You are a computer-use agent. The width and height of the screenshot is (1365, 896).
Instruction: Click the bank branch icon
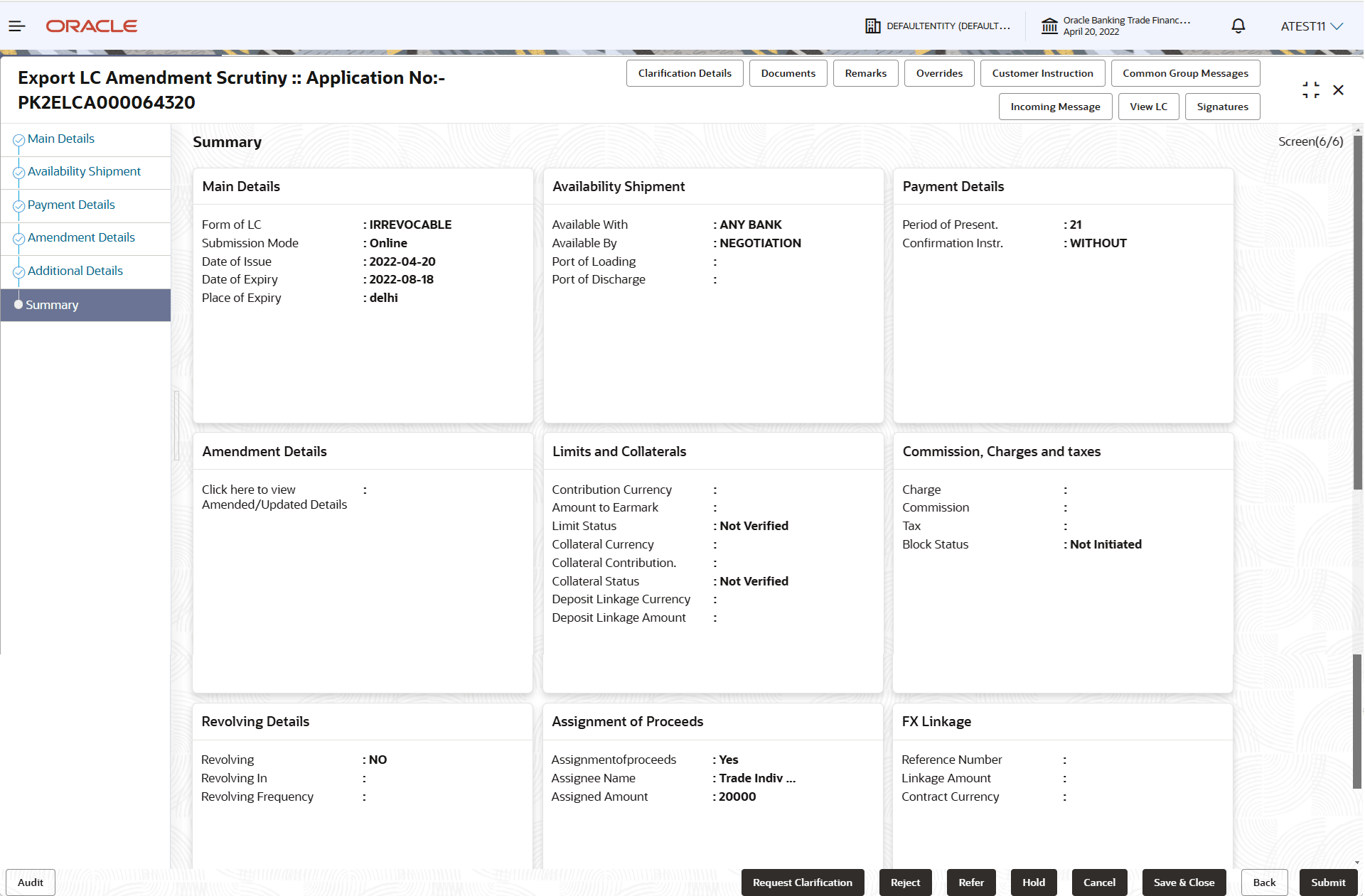click(x=1049, y=26)
